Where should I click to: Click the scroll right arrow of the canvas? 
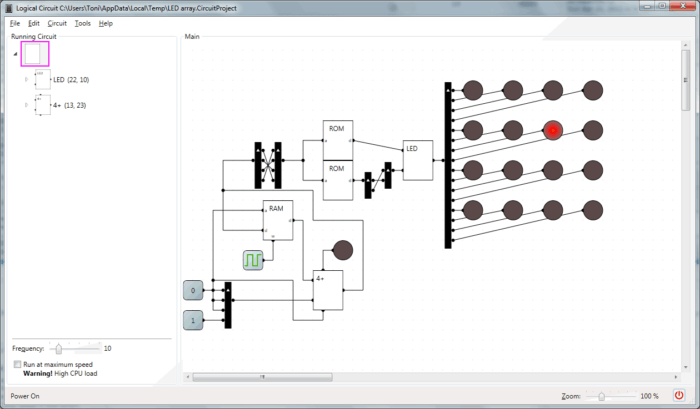675,377
